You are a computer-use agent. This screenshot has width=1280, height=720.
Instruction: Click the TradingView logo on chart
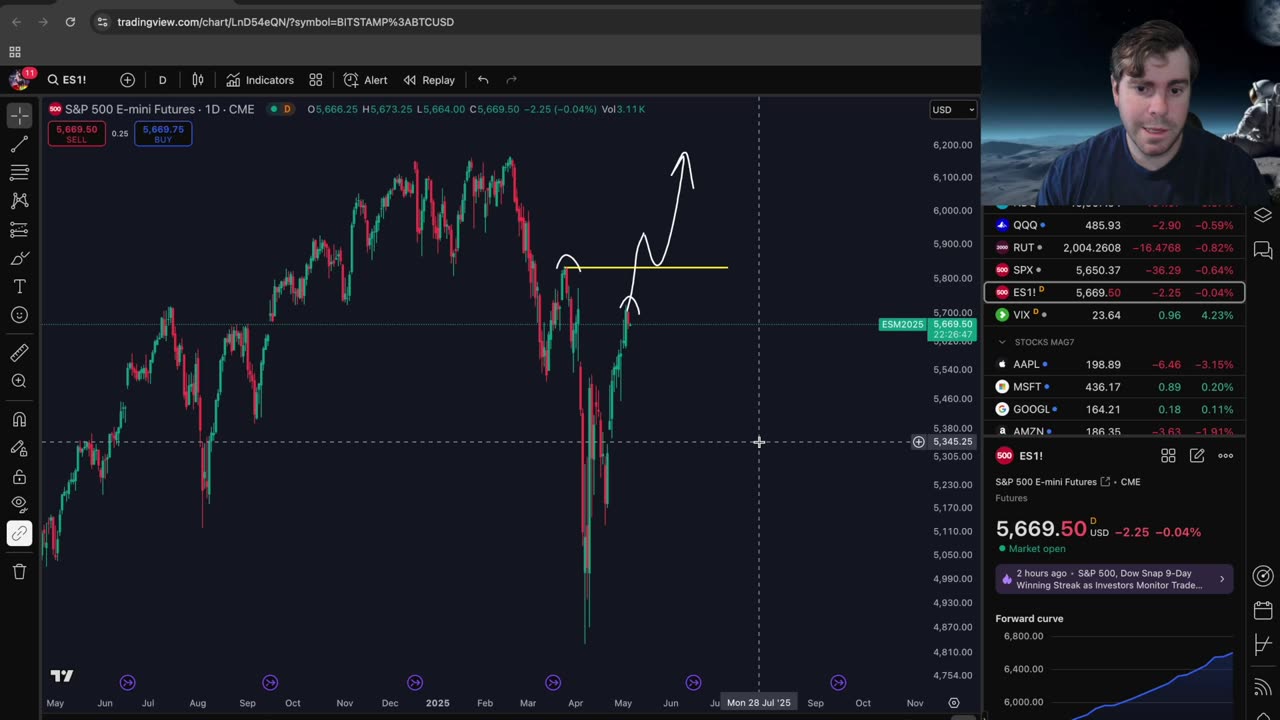click(62, 676)
